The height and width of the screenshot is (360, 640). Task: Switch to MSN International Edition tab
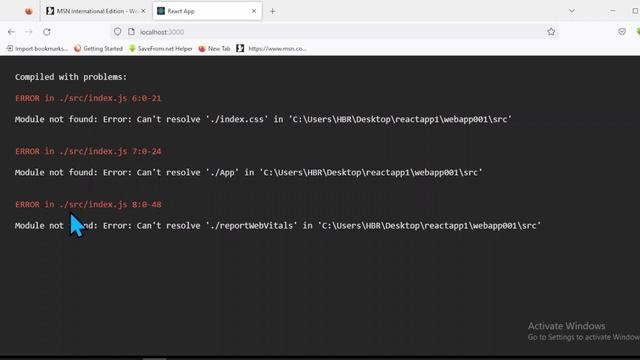[96, 11]
